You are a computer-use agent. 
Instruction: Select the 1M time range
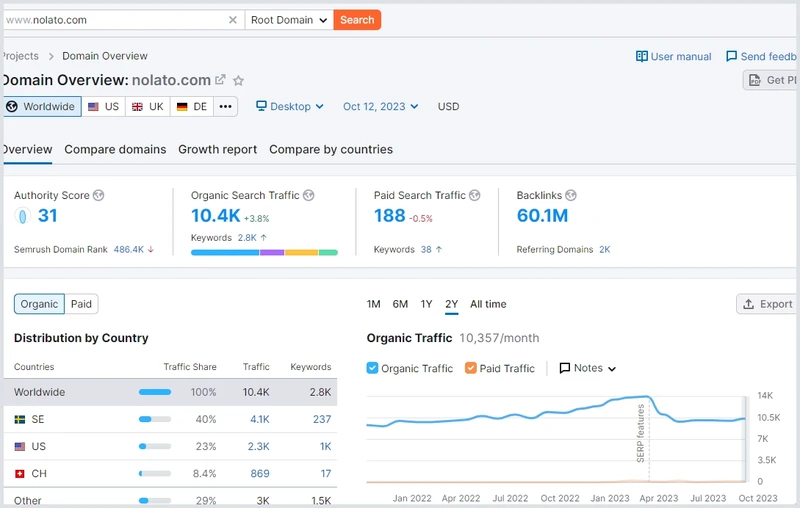[373, 304]
